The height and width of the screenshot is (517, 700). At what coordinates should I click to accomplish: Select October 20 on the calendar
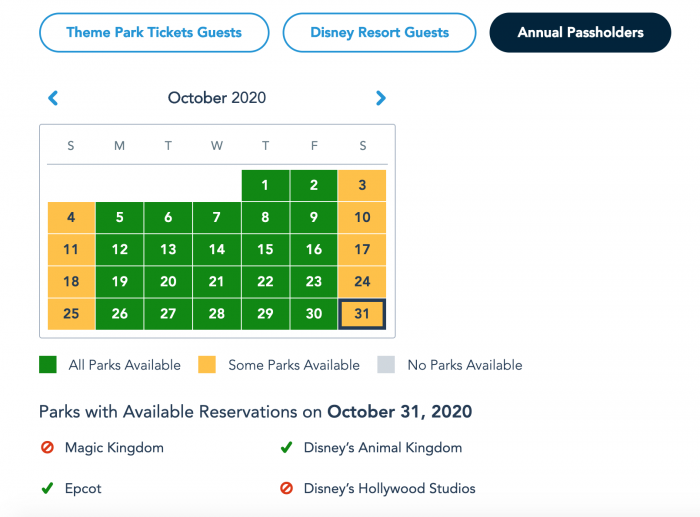click(x=168, y=282)
